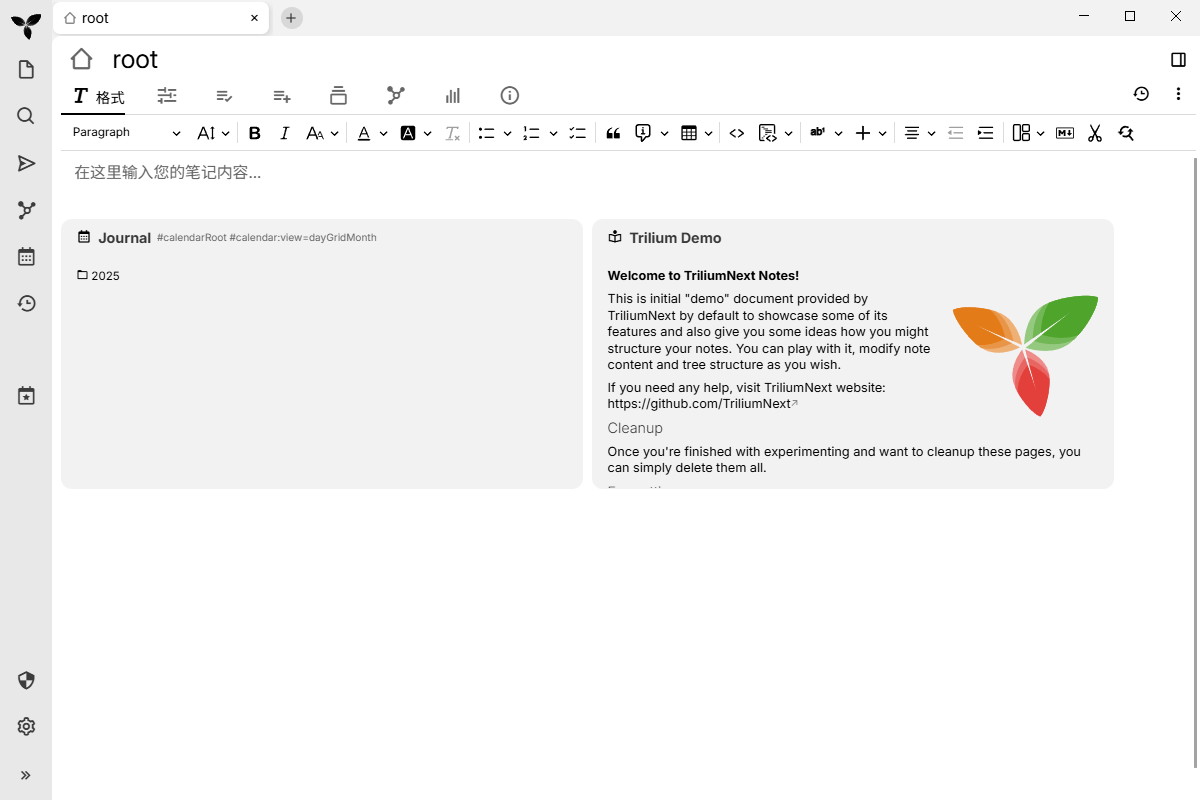Open the include/layout block dropdown
Image resolution: width=1200 pixels, height=800 pixels.
1028,133
